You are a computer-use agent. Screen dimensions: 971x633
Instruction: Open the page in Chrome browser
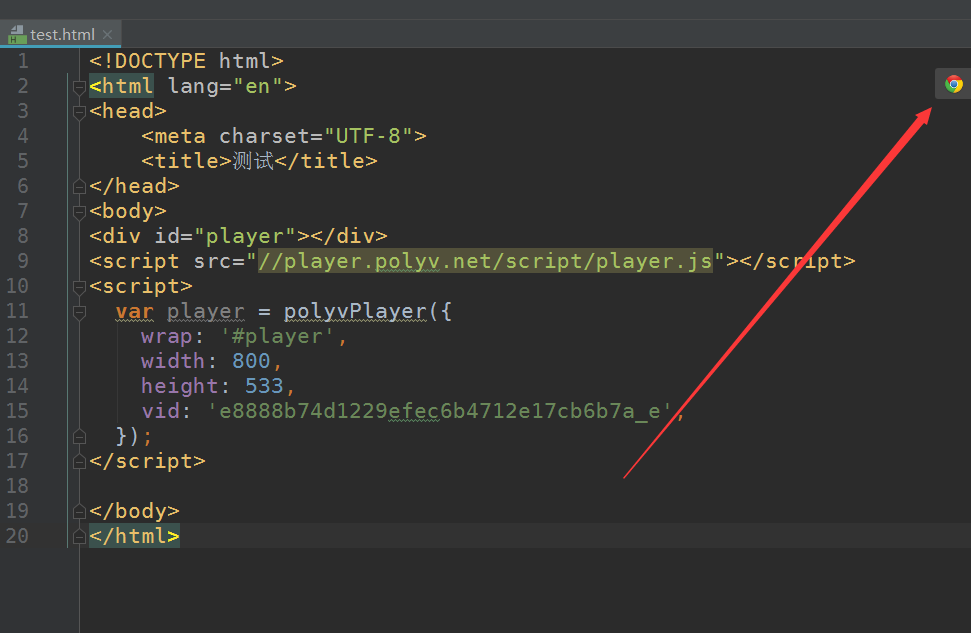tap(954, 84)
